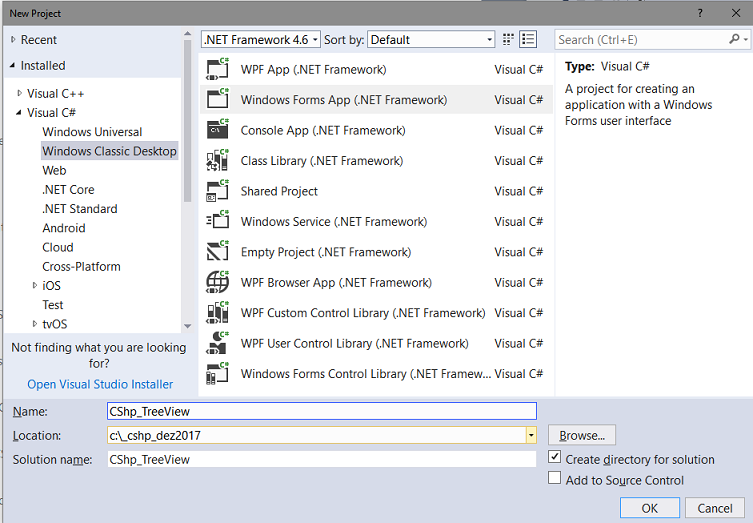Viewport: 753px width, 523px height.
Task: Click the tree scroll down arrow
Action: [x=187, y=326]
